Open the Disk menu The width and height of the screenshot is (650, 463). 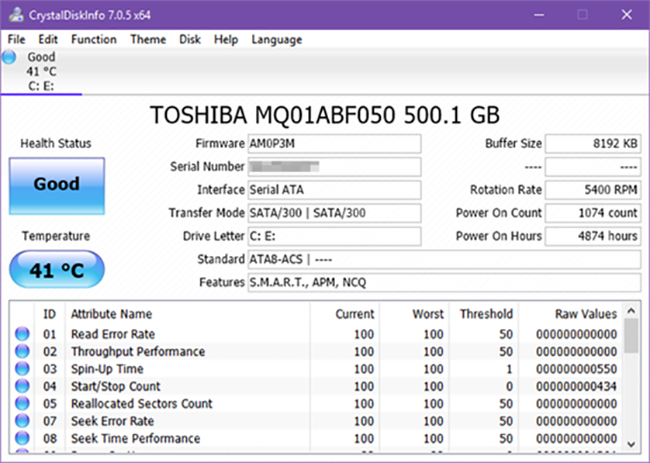click(190, 39)
